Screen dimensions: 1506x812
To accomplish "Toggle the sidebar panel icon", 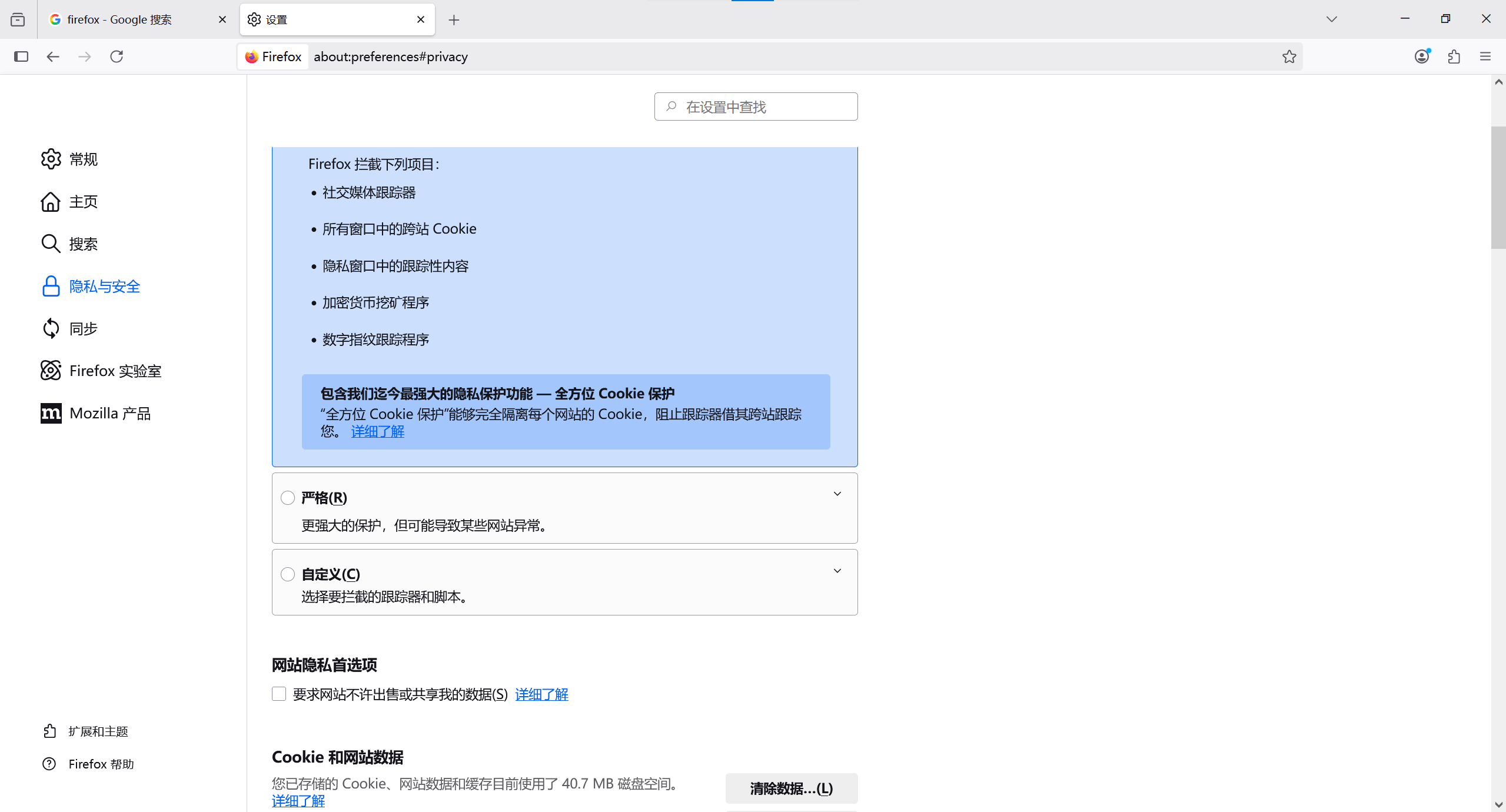I will coord(21,56).
